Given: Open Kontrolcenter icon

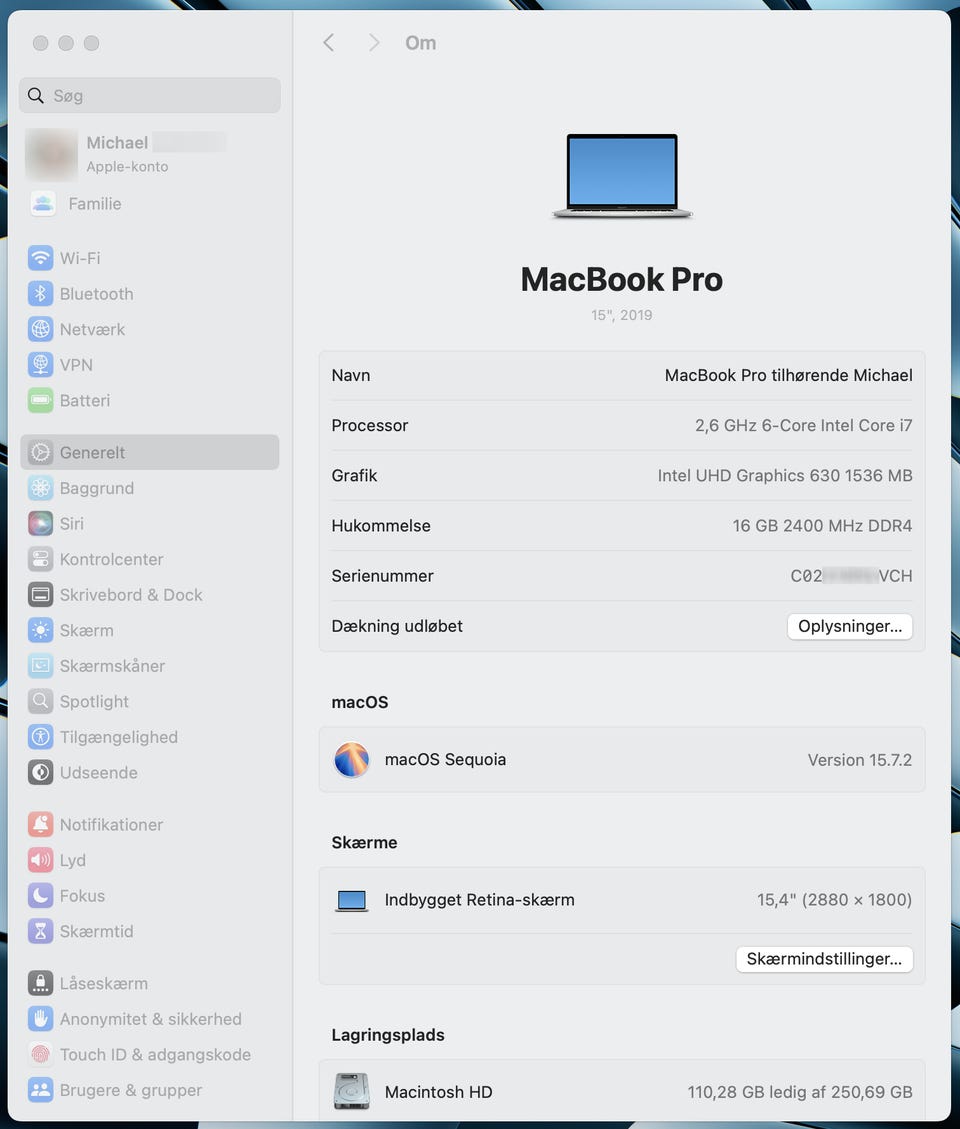Looking at the screenshot, I should [x=40, y=559].
